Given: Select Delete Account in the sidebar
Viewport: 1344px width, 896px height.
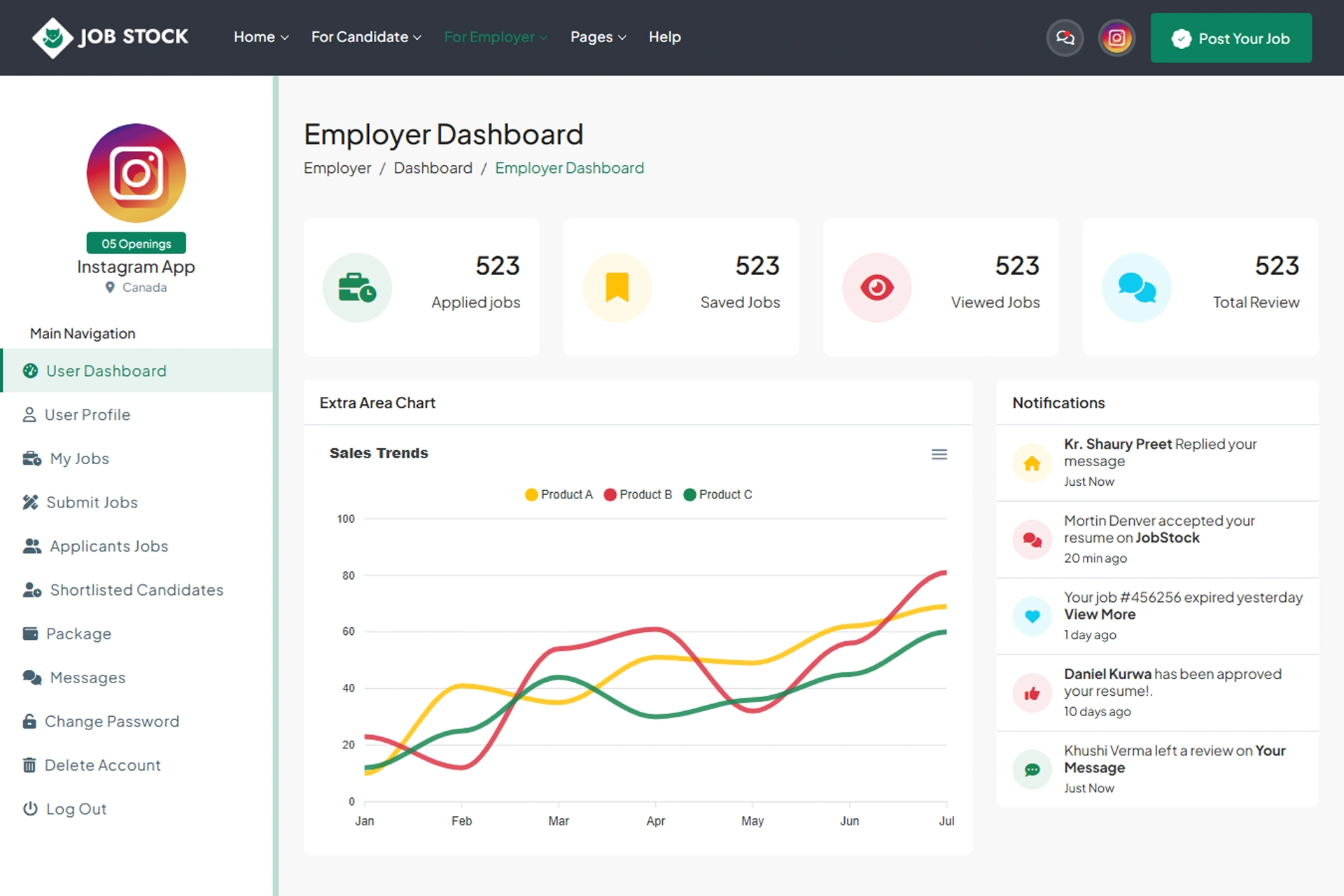Looking at the screenshot, I should click(x=136, y=765).
